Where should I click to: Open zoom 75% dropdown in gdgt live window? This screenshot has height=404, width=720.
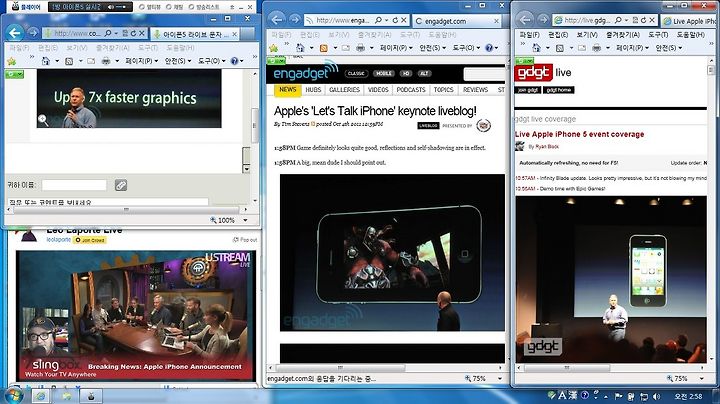point(702,378)
